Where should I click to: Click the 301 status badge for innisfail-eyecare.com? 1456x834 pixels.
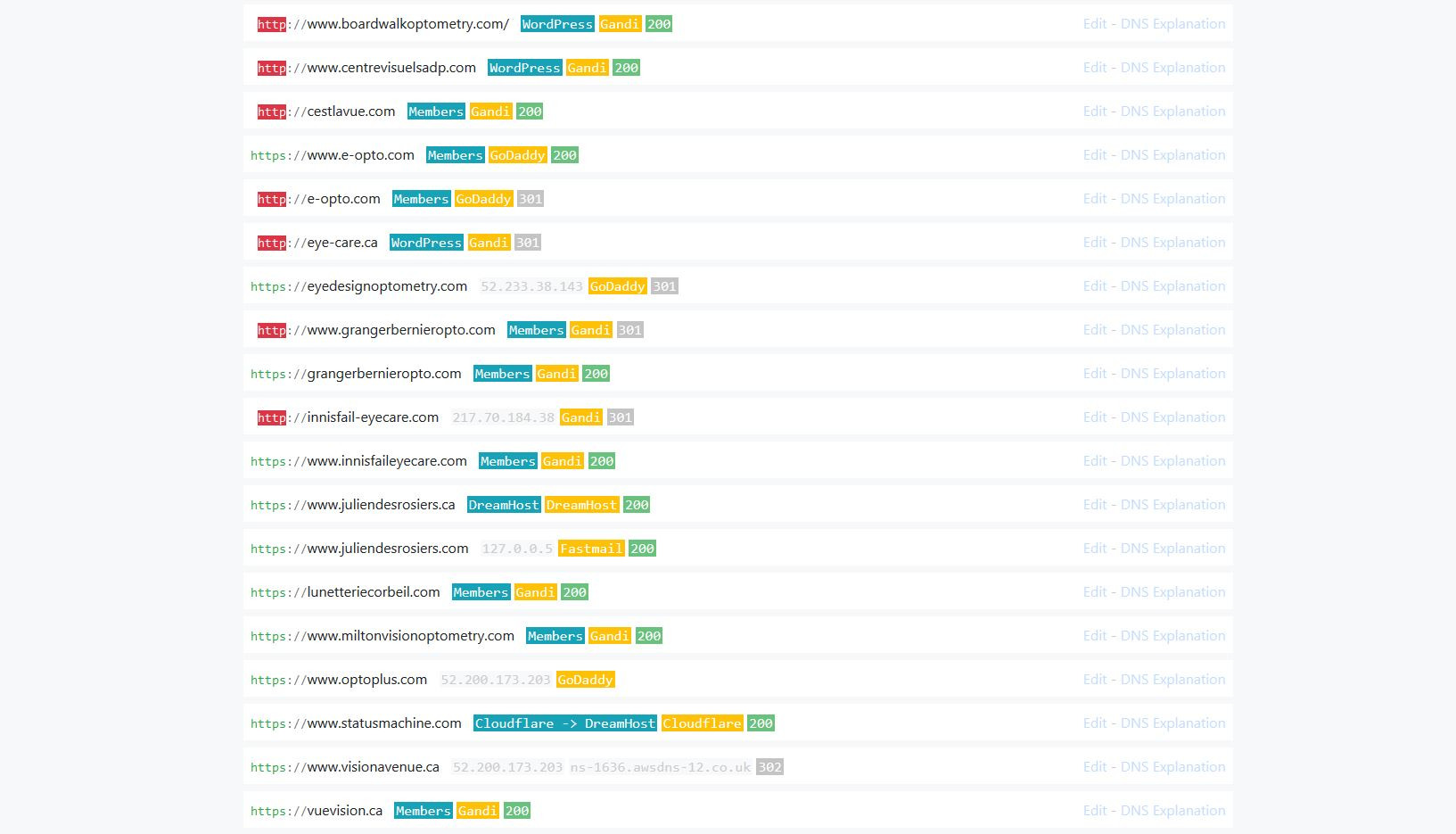click(x=621, y=417)
